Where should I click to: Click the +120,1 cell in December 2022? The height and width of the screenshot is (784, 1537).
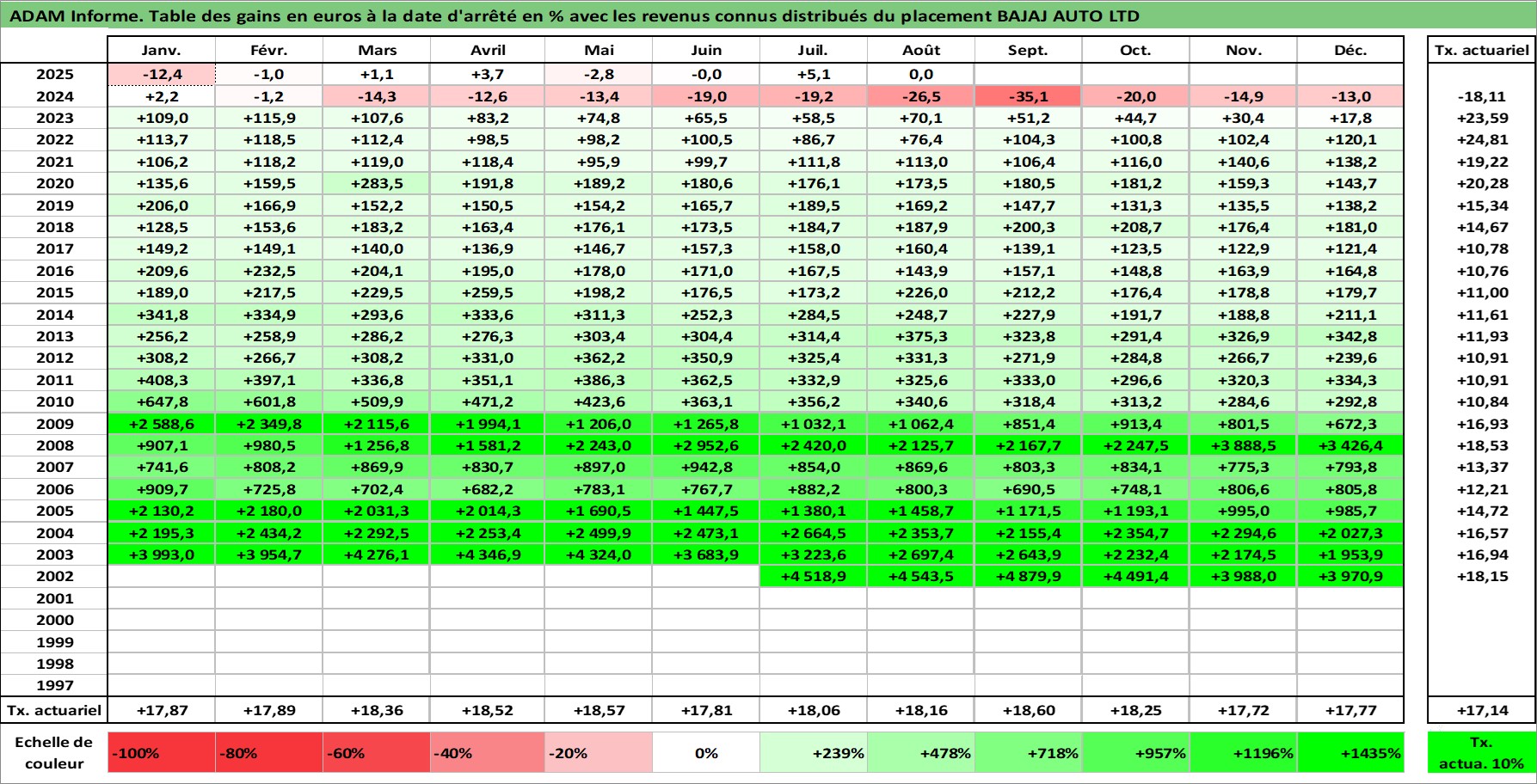point(1350,139)
